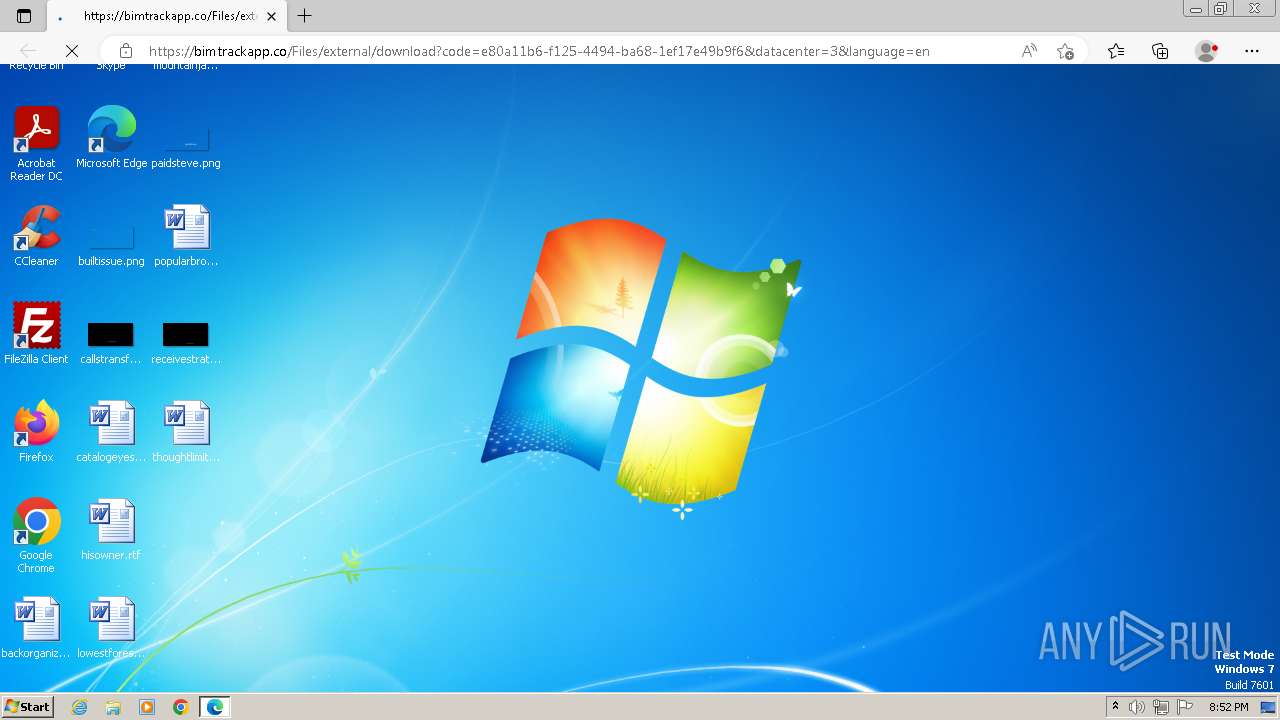The image size is (1280, 720).
Task: Open Windows Explorer from taskbar
Action: 113,707
